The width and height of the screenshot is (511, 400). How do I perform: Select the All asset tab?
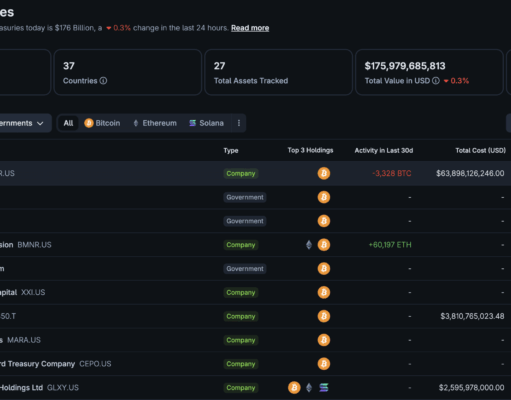[x=68, y=123]
